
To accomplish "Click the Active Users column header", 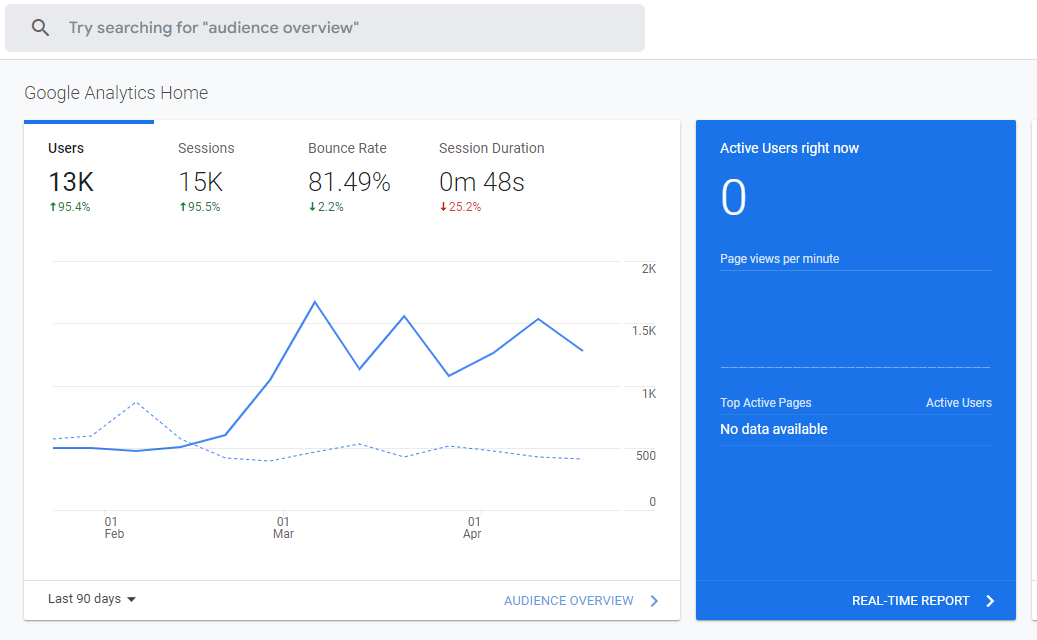I will point(959,403).
